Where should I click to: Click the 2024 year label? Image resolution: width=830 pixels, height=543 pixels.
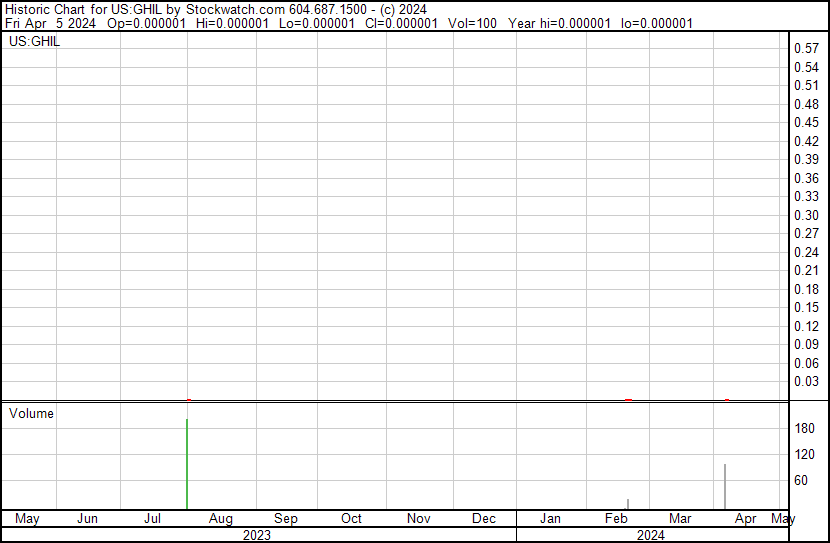[651, 535]
